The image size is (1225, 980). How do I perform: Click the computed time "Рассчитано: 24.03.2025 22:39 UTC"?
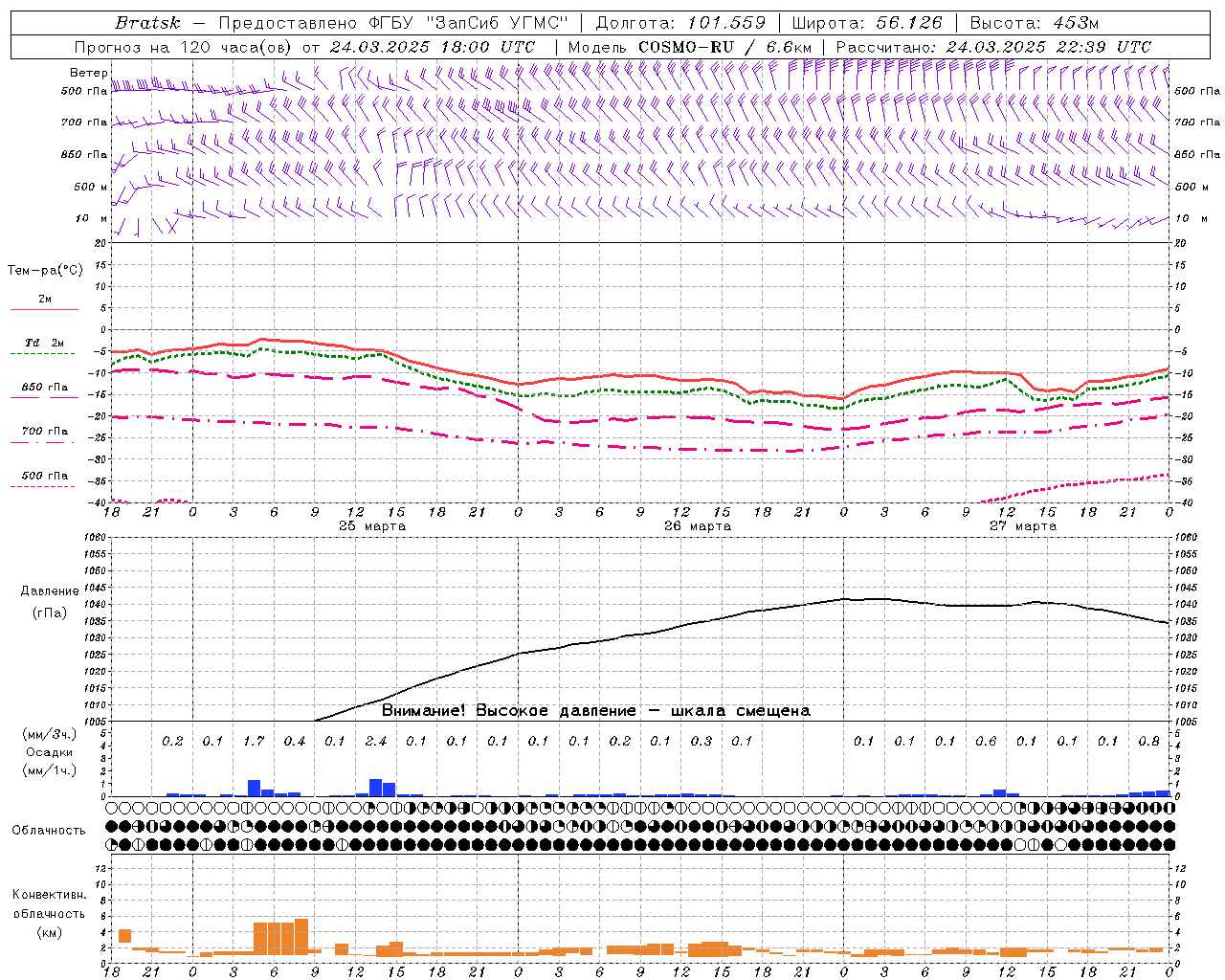[x=993, y=47]
